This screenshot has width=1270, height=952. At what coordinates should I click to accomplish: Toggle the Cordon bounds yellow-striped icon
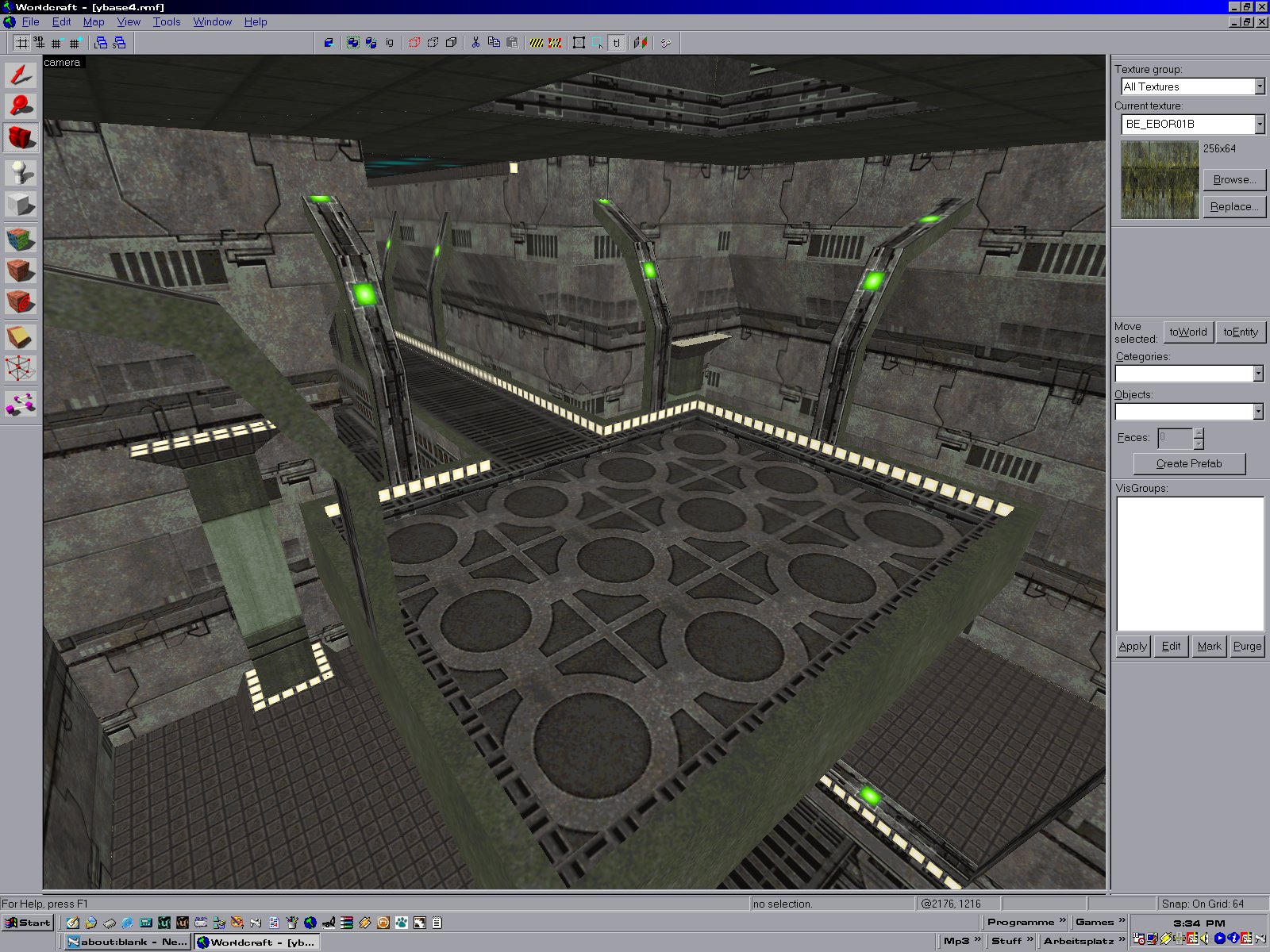[x=537, y=43]
